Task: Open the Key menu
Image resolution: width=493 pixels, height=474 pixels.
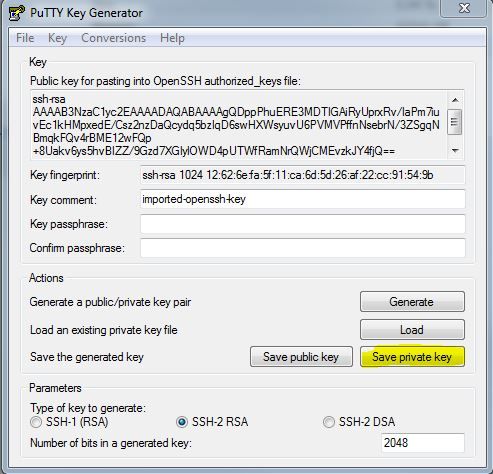Action: tap(57, 38)
